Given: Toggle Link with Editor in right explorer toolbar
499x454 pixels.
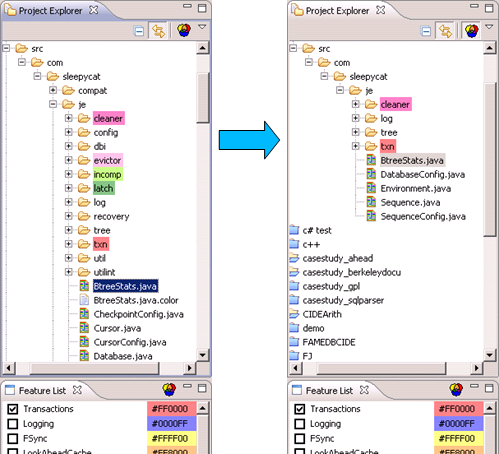Looking at the screenshot, I should pos(445,31).
